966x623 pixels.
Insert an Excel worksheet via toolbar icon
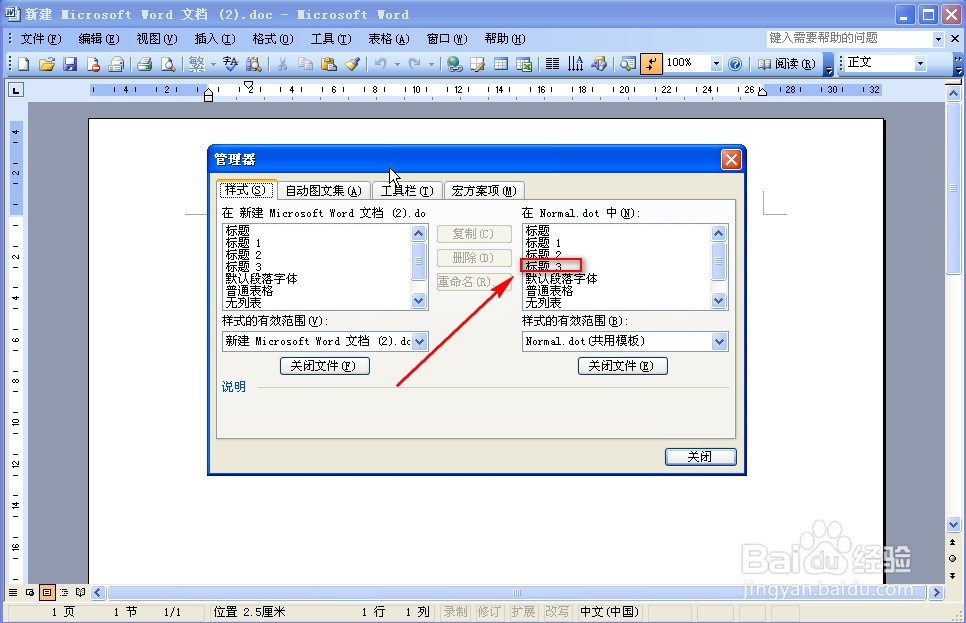click(524, 62)
